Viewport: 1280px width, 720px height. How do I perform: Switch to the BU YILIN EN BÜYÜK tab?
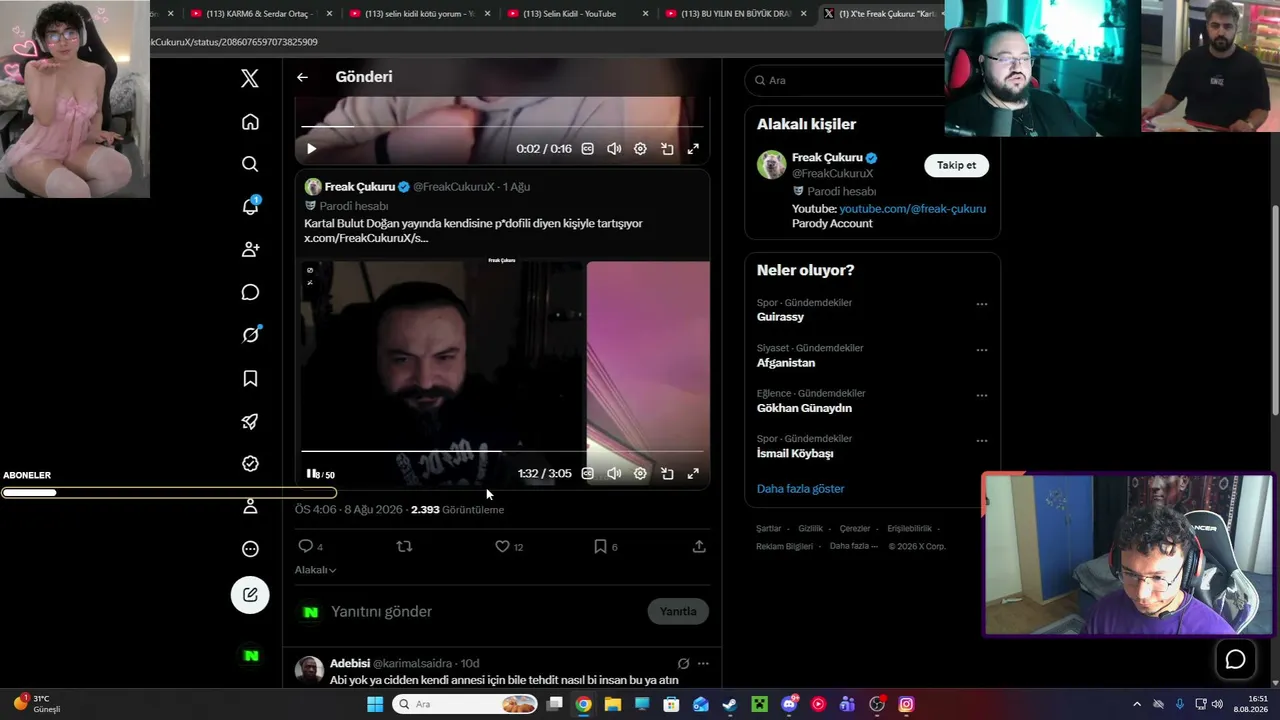[736, 14]
